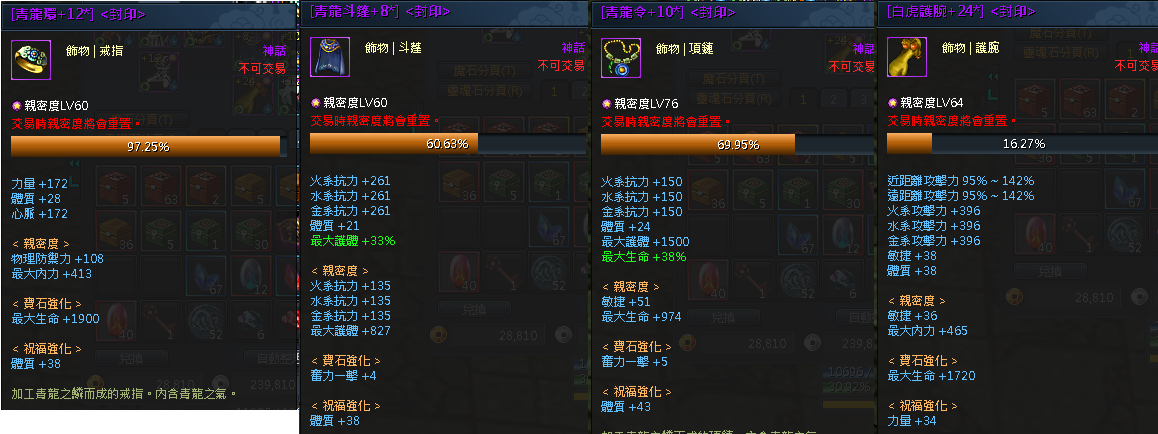The image size is (1158, 434).
Task: Click the gold coin icon left of 28,810 in the bracer panel
Action: (x=1013, y=297)
